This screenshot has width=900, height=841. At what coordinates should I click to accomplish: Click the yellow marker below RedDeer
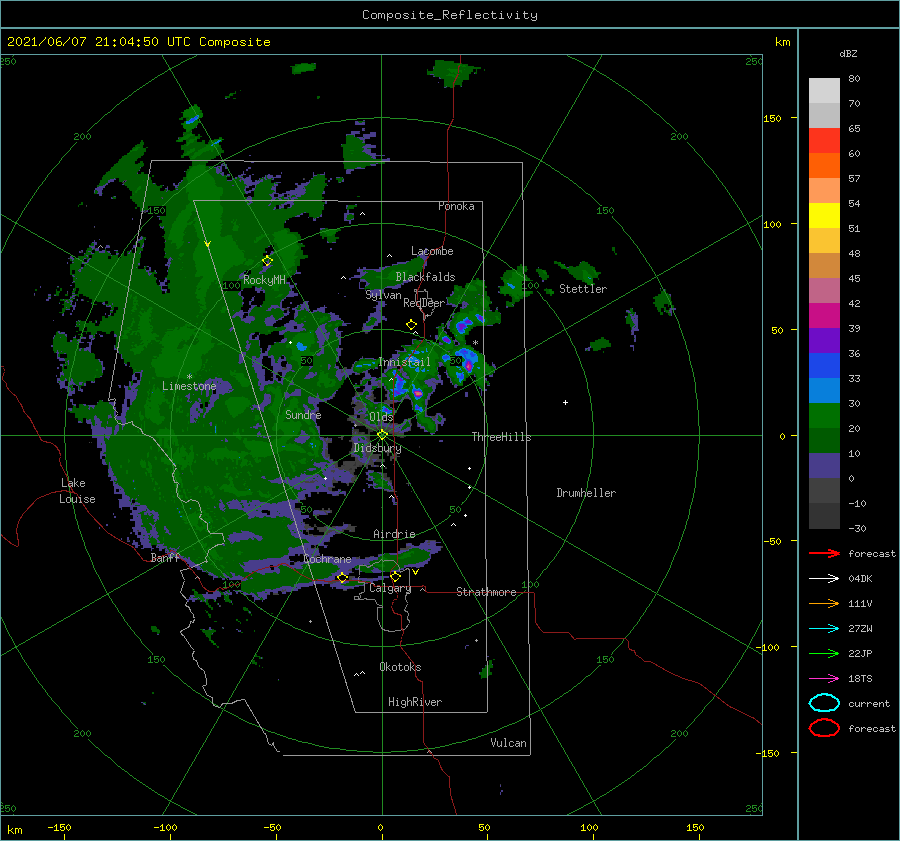coord(411,325)
